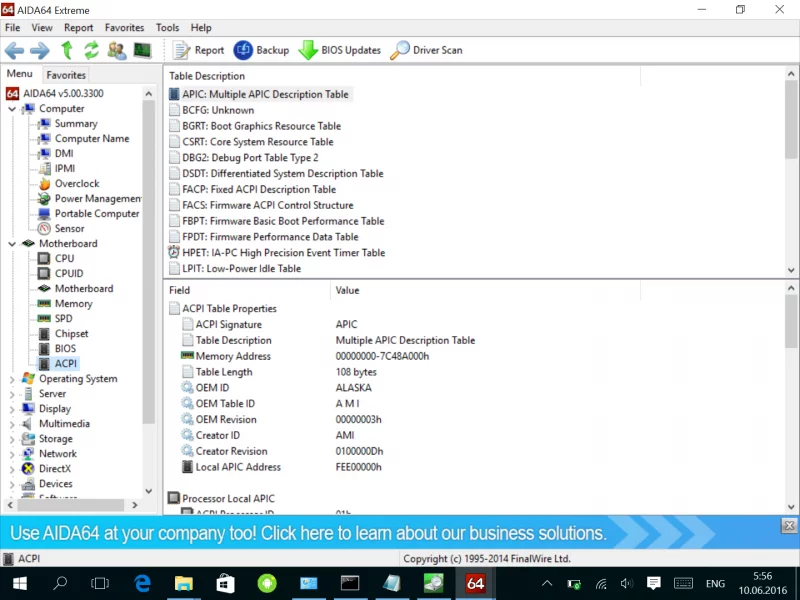The width and height of the screenshot is (800, 600).
Task: Expand the Network tree node
Action: [12, 454]
